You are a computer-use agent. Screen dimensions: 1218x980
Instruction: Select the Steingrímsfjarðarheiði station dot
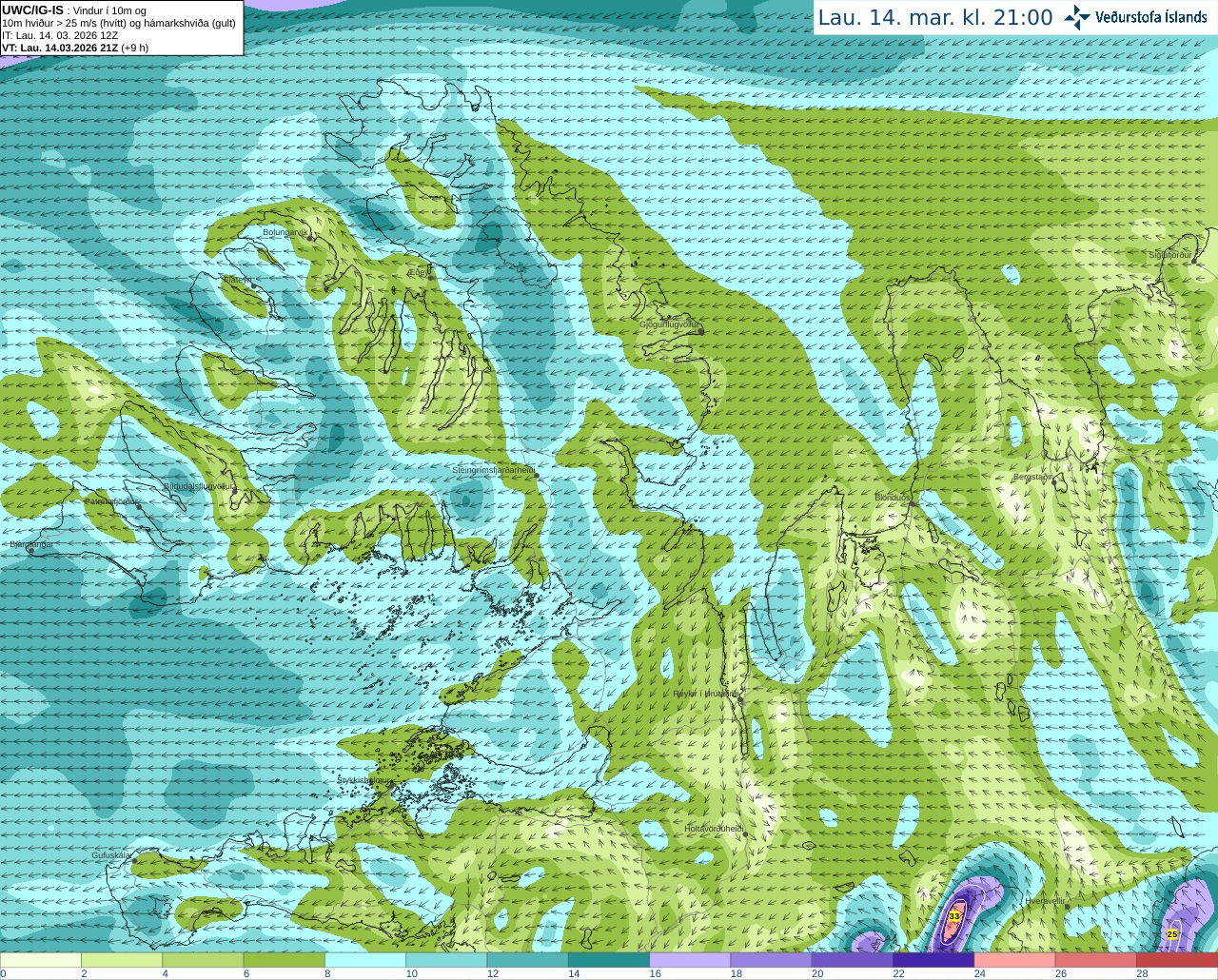(x=537, y=474)
